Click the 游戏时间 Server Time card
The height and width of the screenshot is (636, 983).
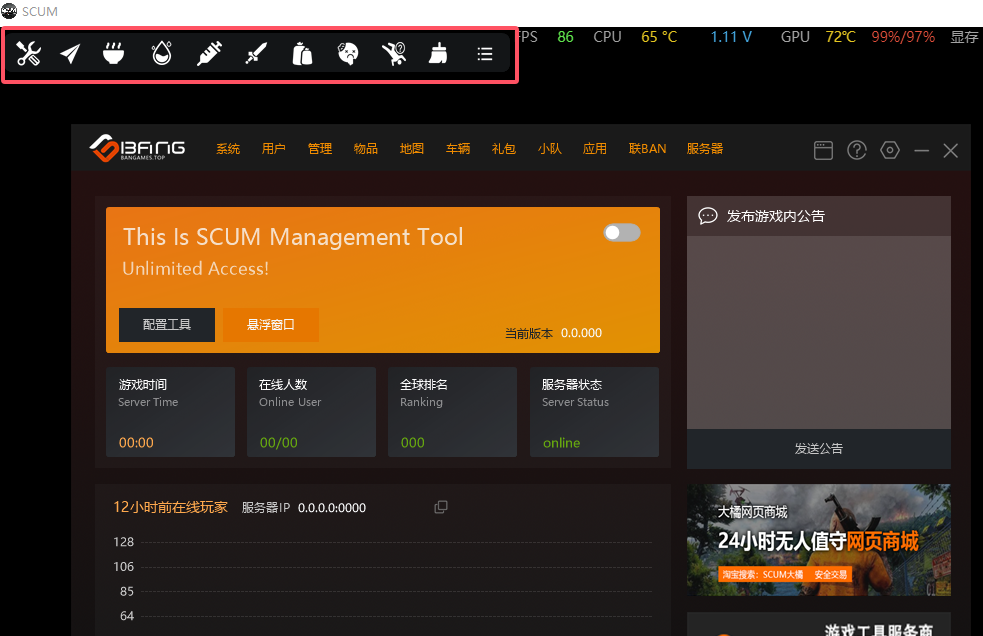[x=171, y=412]
